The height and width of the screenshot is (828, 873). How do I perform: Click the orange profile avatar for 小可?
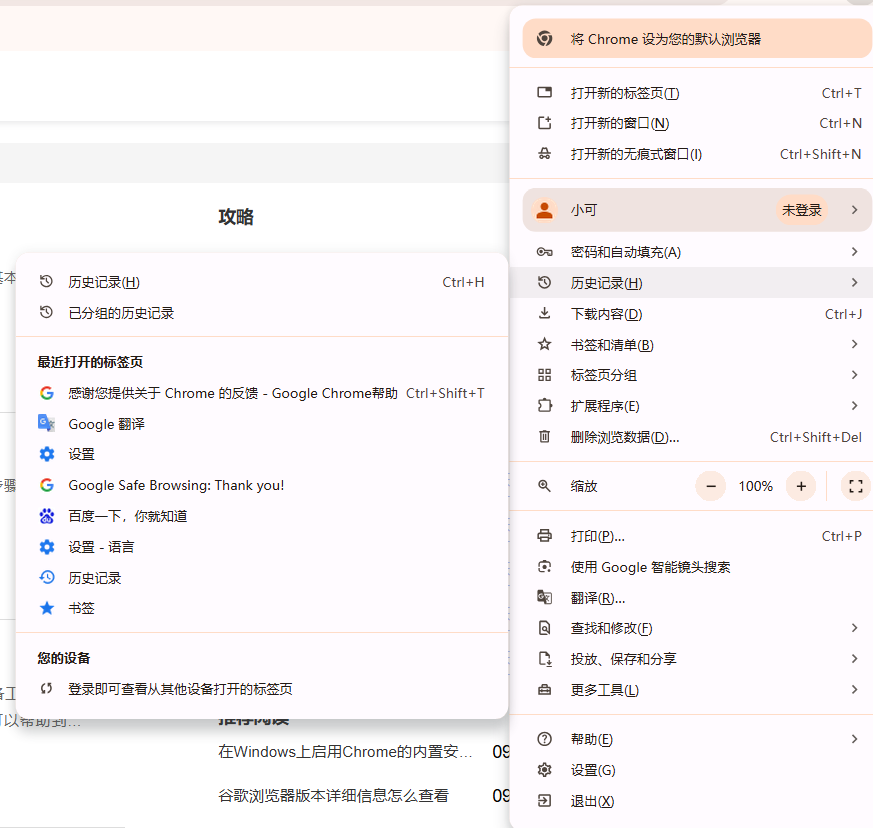coord(545,210)
